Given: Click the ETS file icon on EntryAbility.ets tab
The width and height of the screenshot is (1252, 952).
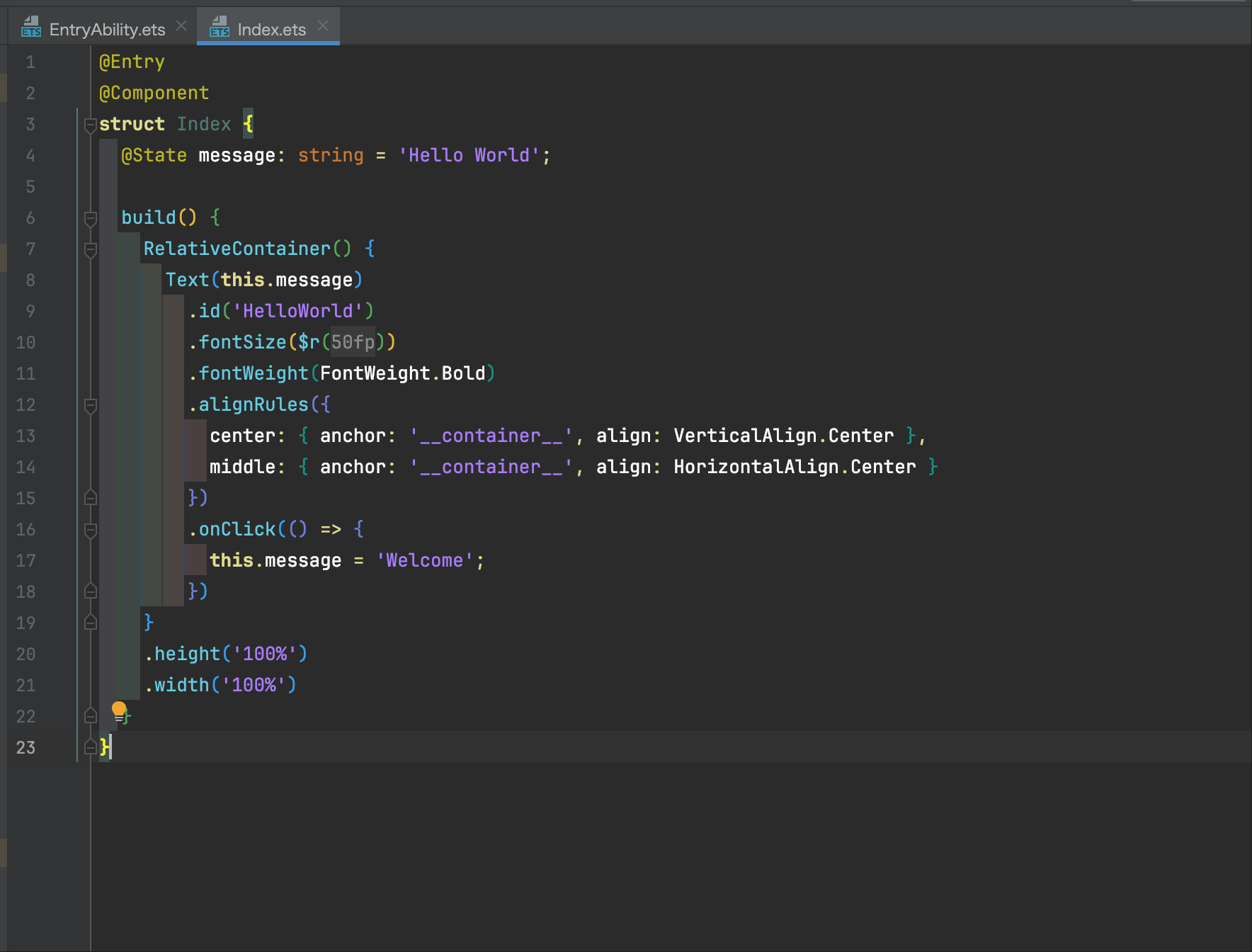Looking at the screenshot, I should coord(30,27).
